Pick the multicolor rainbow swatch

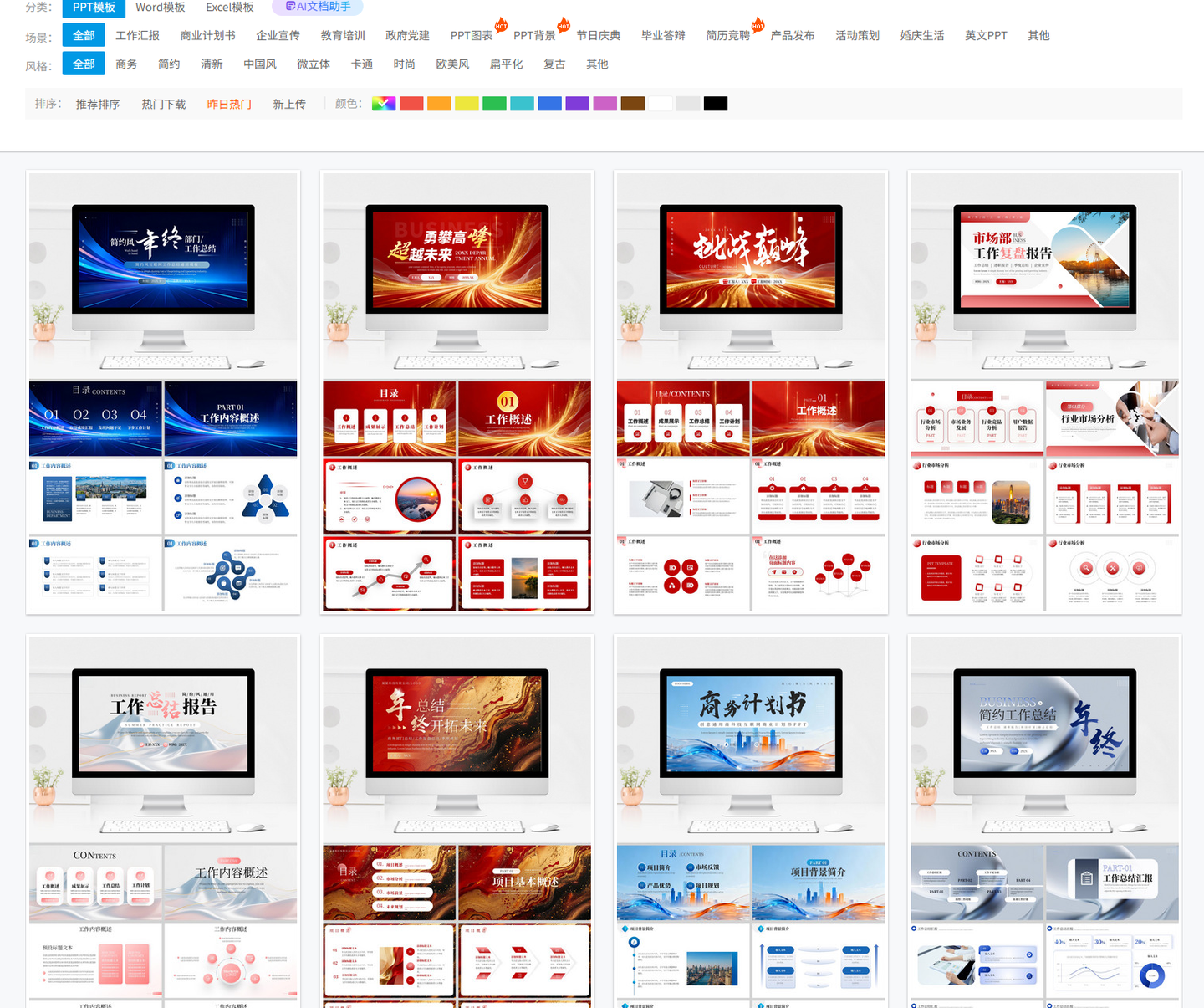(384, 104)
